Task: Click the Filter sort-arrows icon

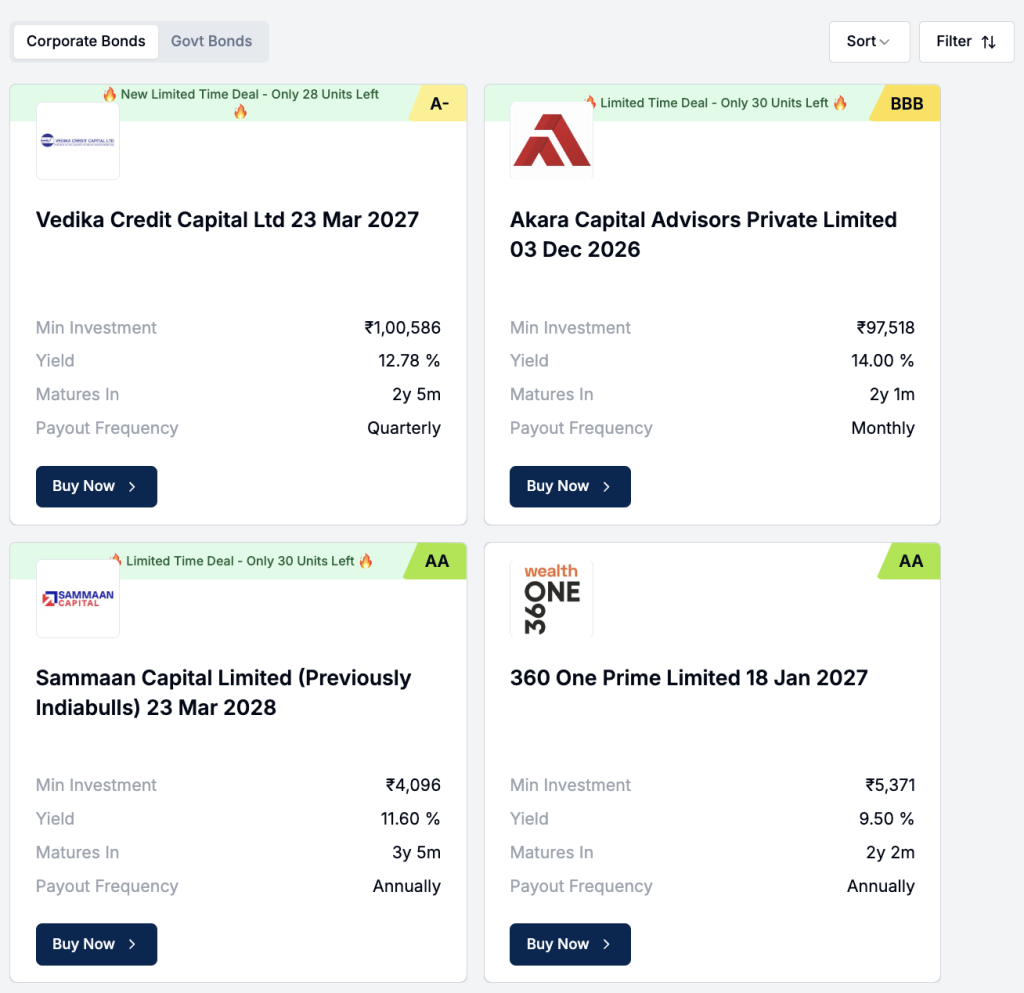Action: [986, 41]
